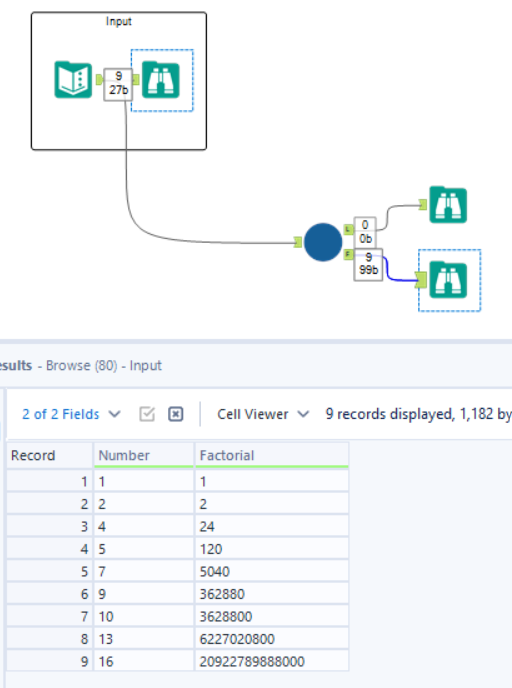Click the Number column header

tap(143, 455)
